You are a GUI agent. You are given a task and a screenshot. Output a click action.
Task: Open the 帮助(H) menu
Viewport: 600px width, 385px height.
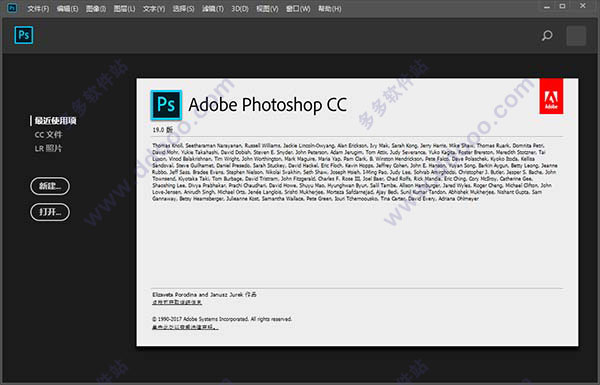(x=329, y=8)
